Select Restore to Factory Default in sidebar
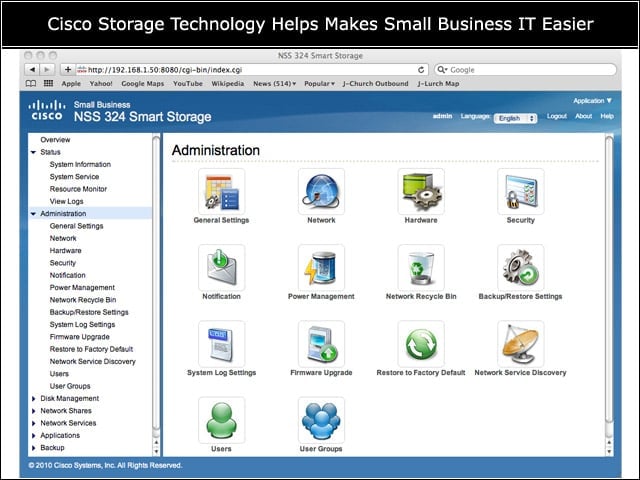The width and height of the screenshot is (640, 480). point(91,349)
